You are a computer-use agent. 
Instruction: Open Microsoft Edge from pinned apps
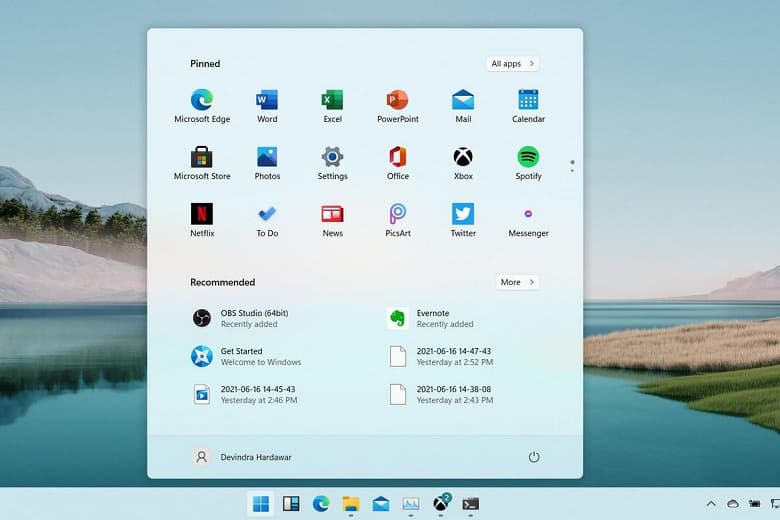tap(202, 106)
